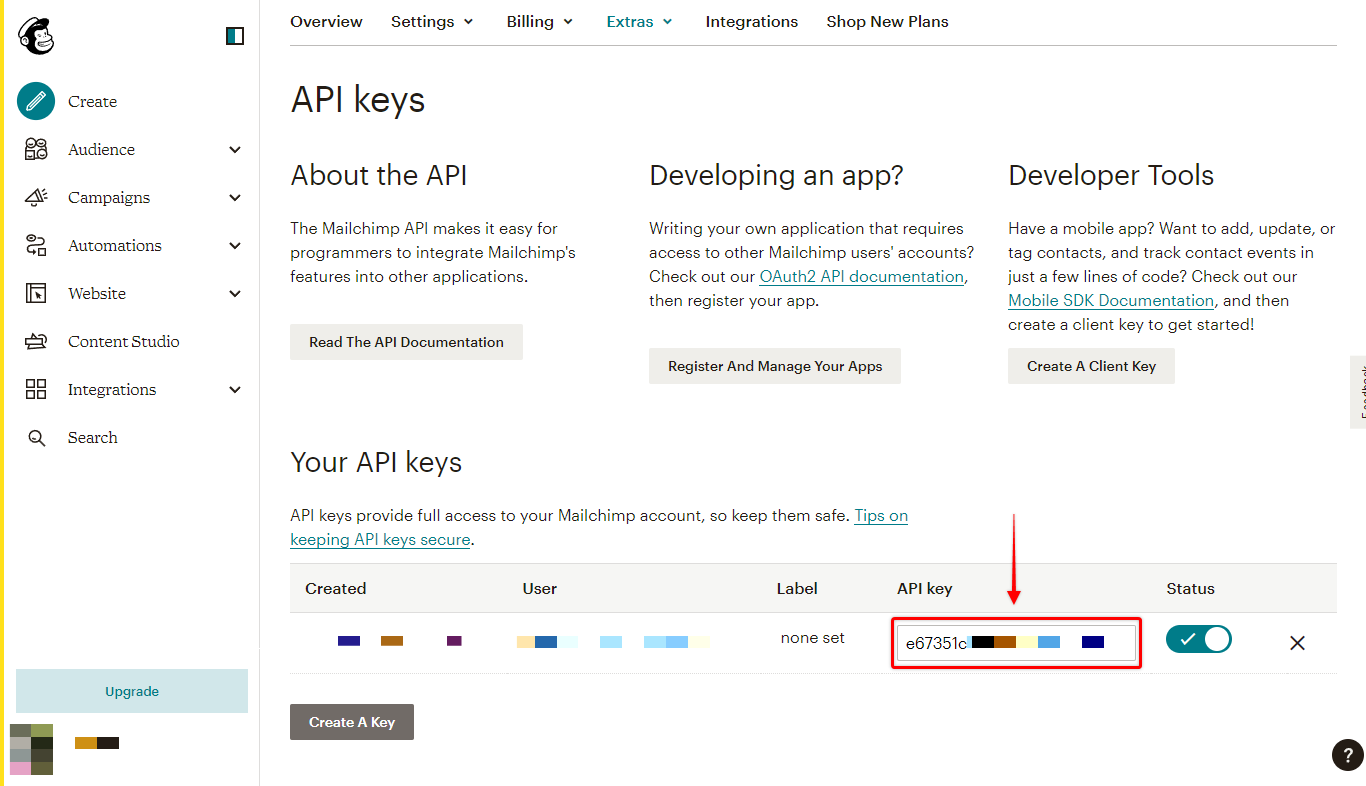This screenshot has height=786, width=1366.
Task: Open the OAuth2 API documentation link
Action: [x=862, y=277]
